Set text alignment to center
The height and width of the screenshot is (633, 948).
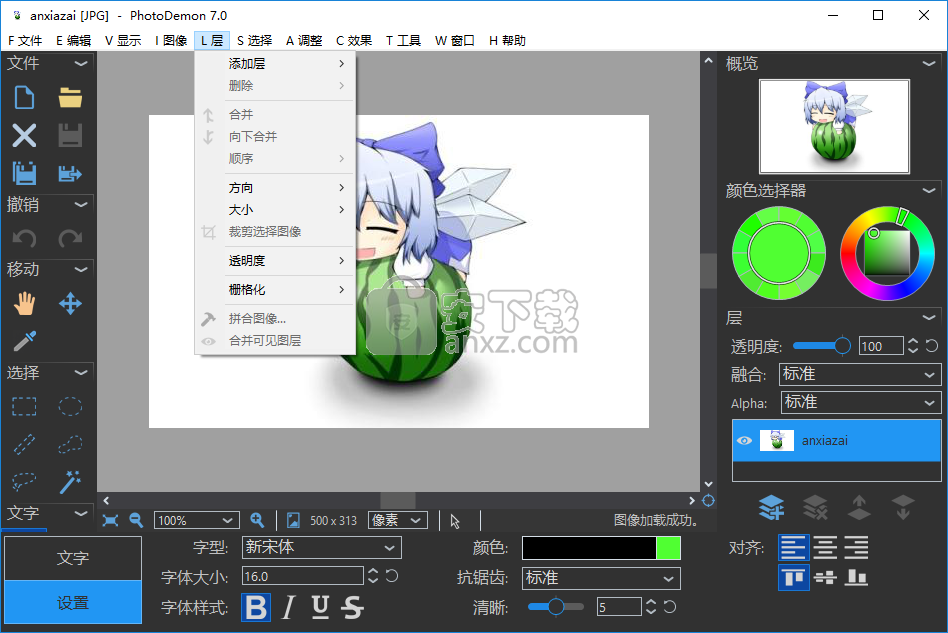[825, 548]
